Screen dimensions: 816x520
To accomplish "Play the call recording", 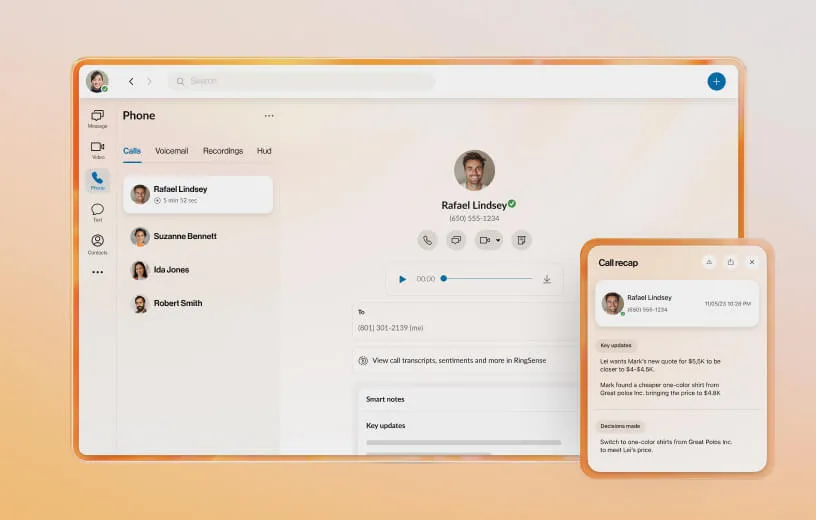I will click(x=403, y=279).
